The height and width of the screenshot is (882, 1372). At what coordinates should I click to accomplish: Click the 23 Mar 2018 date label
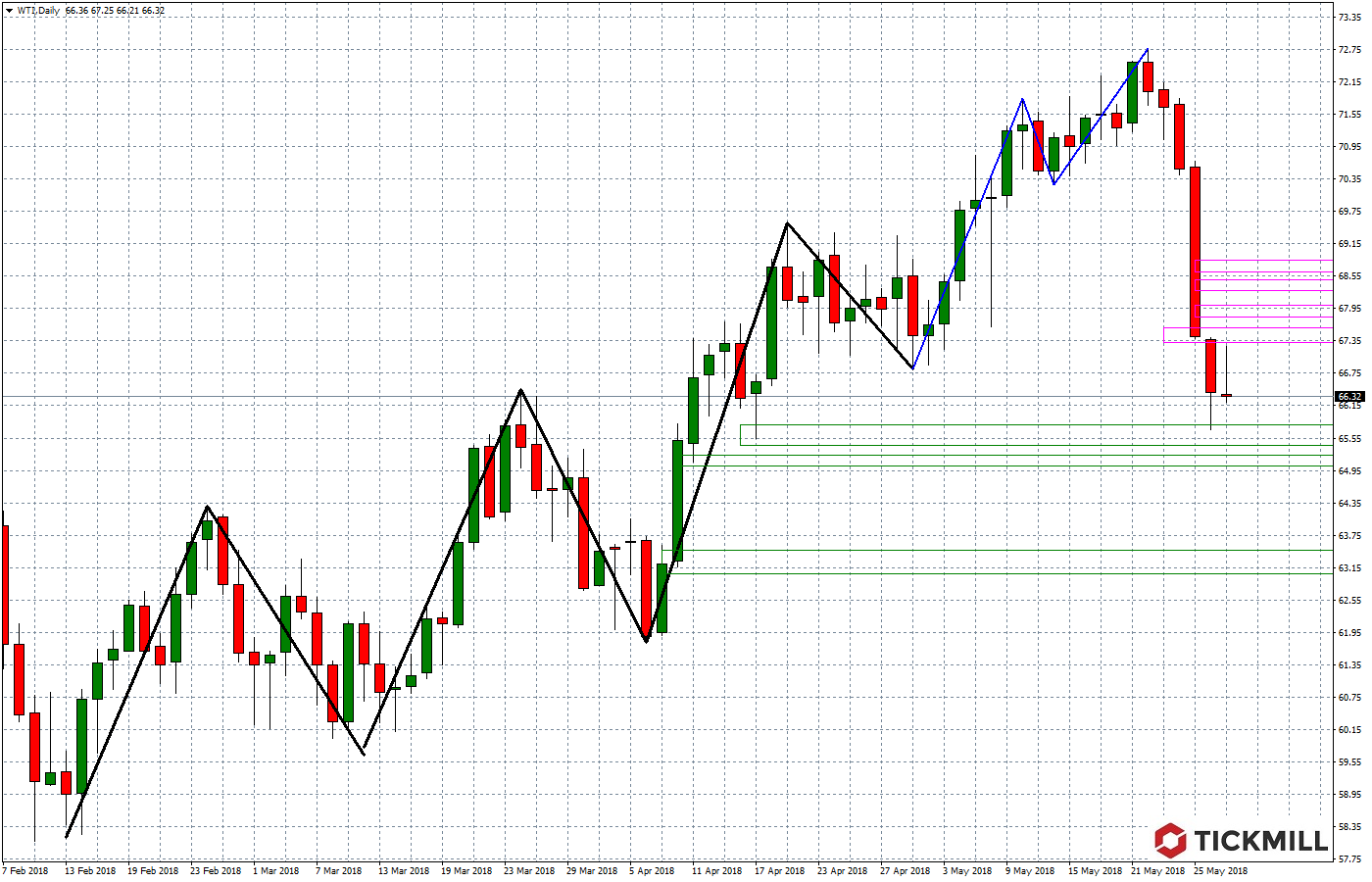pyautogui.click(x=529, y=870)
